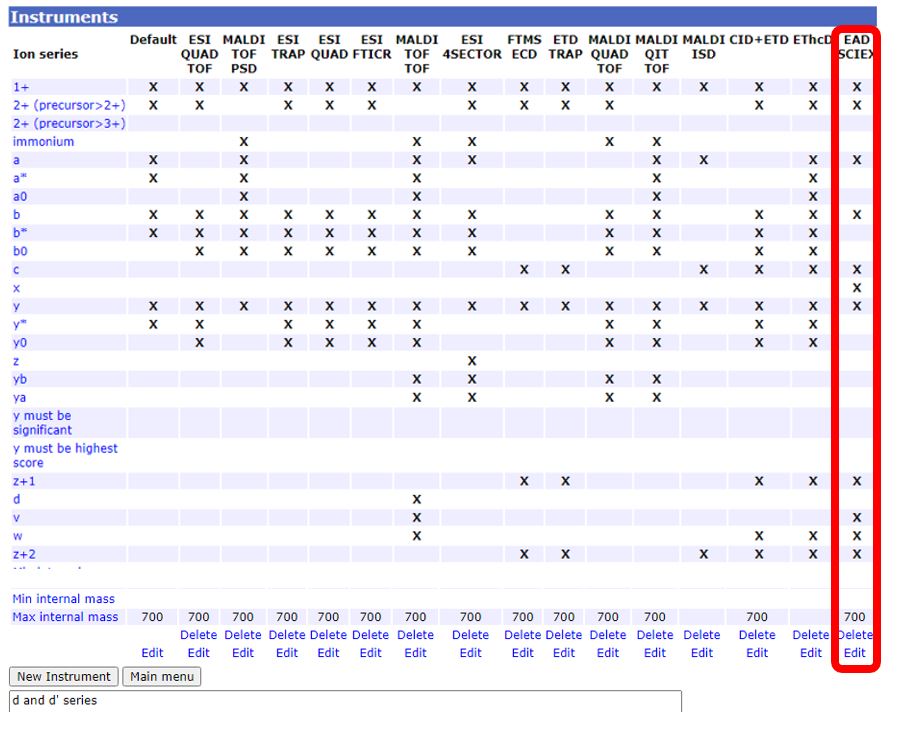Click the Max internal mass link
905x732 pixels.
point(65,617)
